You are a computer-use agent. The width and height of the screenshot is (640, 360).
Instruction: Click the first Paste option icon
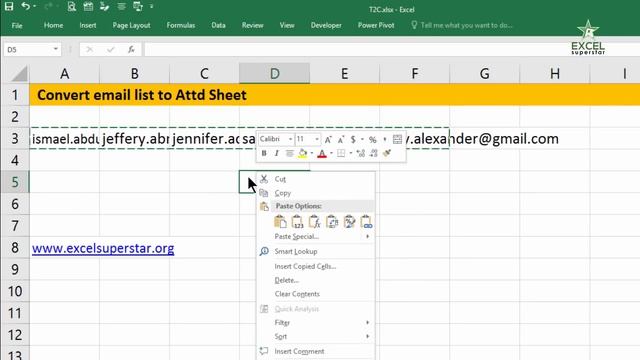click(x=280, y=222)
